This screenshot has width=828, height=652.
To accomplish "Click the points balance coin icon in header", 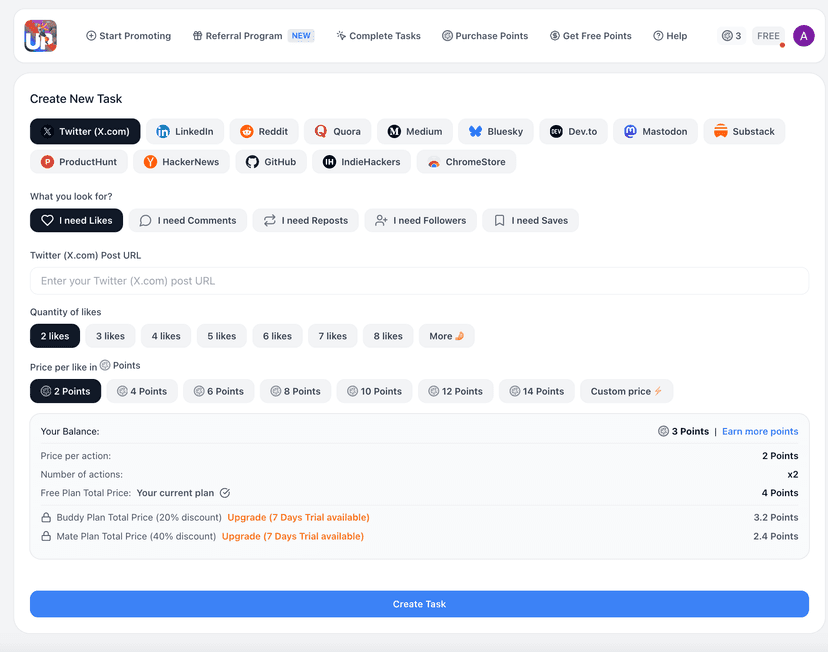I will pyautogui.click(x=727, y=36).
